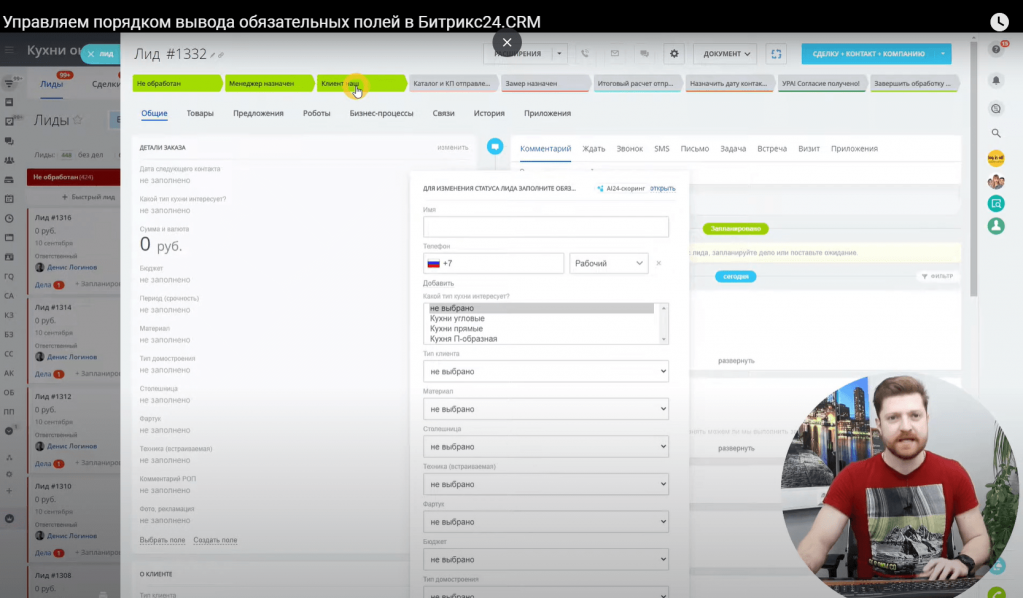Click the phone number input with +7
The image size is (1023, 598).
click(493, 263)
